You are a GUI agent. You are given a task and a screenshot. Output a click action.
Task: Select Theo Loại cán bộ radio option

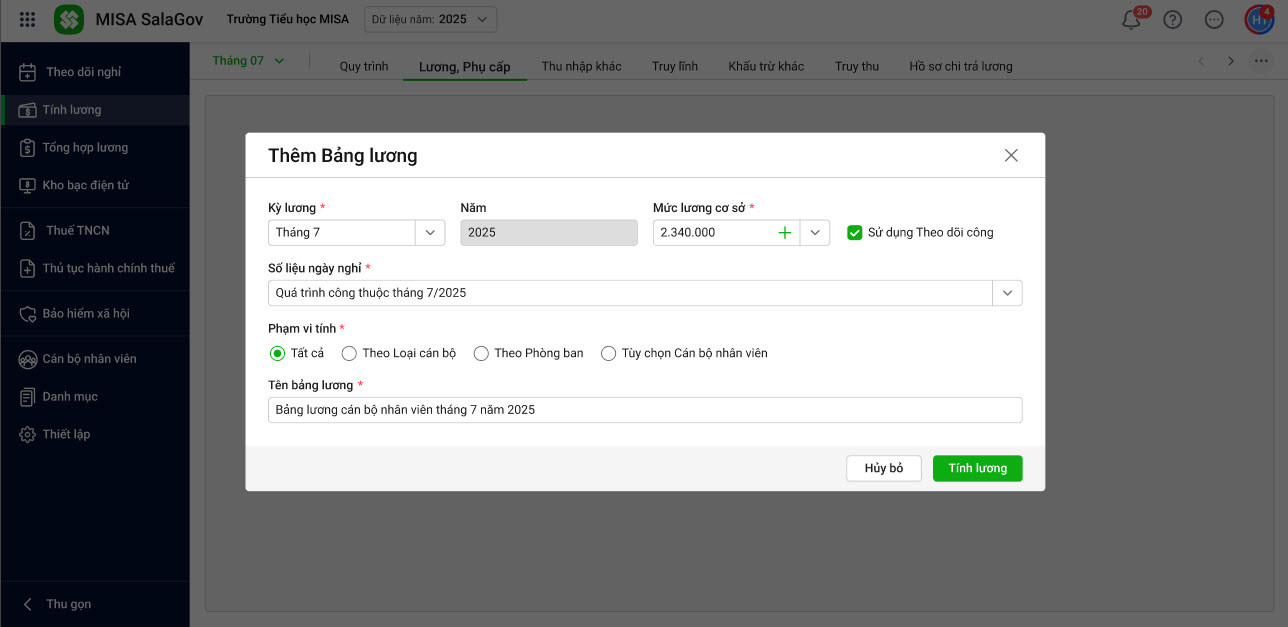[349, 353]
